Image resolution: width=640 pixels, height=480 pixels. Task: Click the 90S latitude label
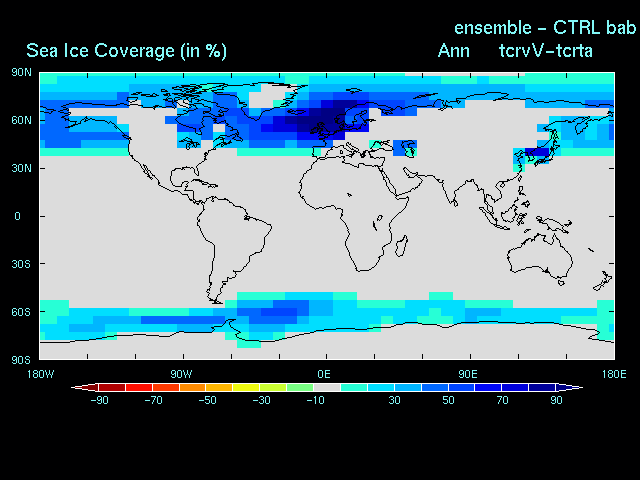(21, 360)
